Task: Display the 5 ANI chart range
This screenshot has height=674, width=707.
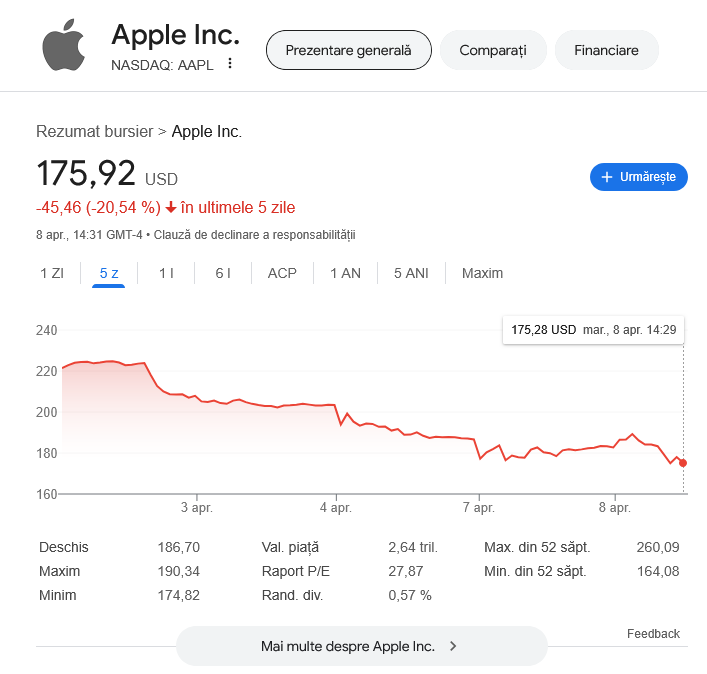Action: 411,273
